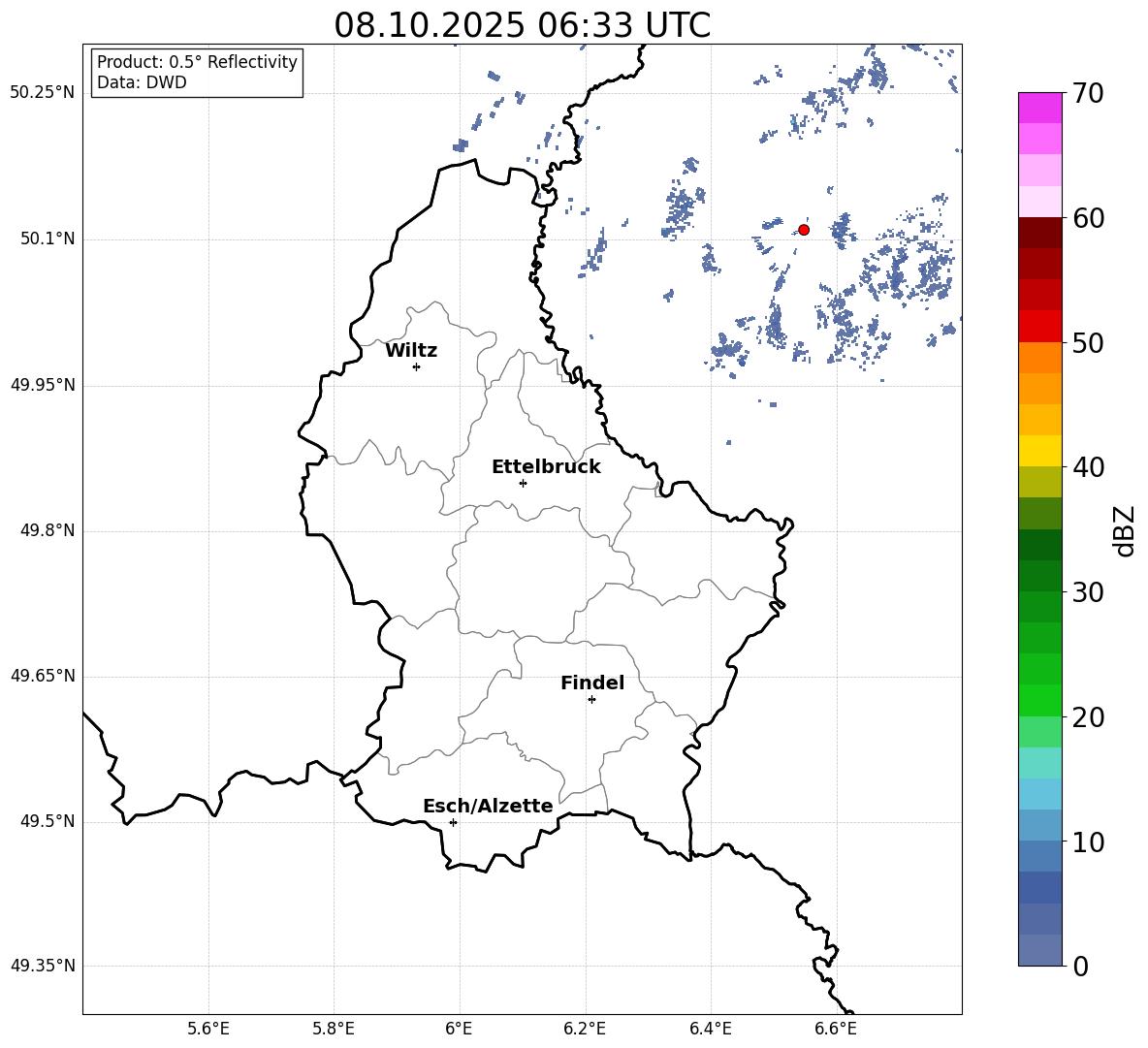Click the 49.65°N latitude label
The width and height of the screenshot is (1148, 1048).
pyautogui.click(x=43, y=676)
